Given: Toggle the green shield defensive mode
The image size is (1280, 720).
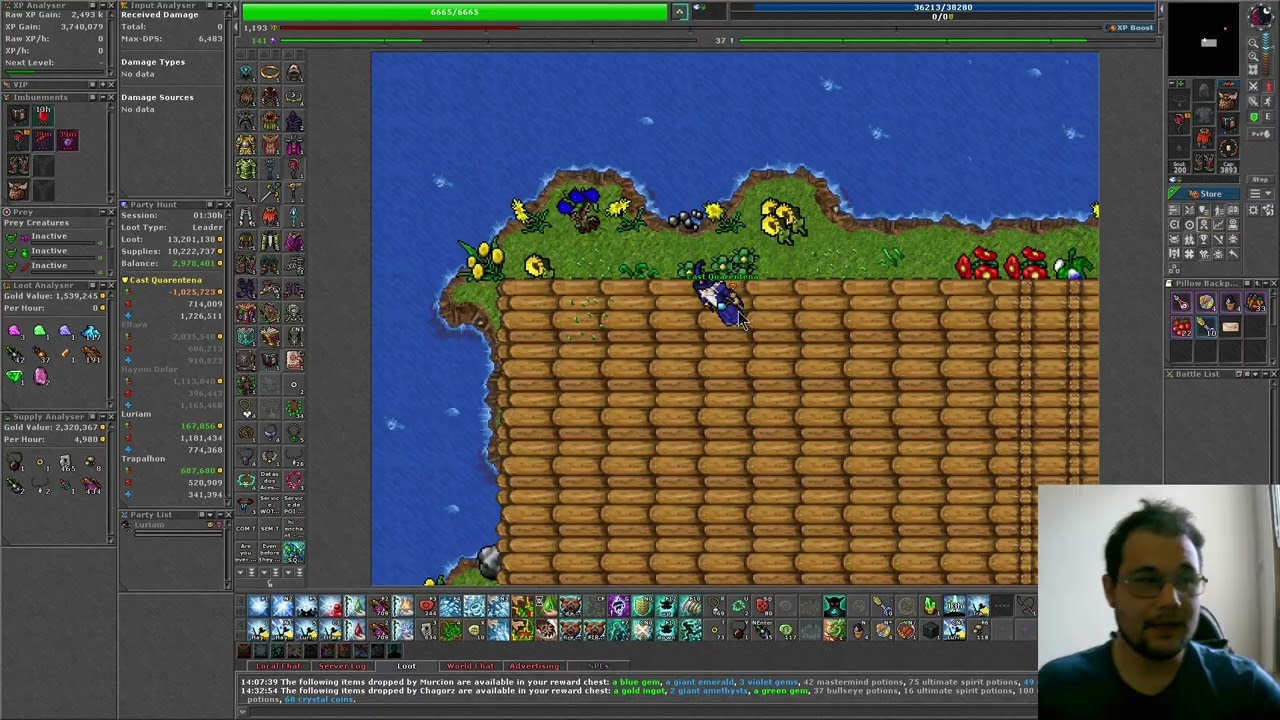Looking at the screenshot, I should click(x=1254, y=118).
